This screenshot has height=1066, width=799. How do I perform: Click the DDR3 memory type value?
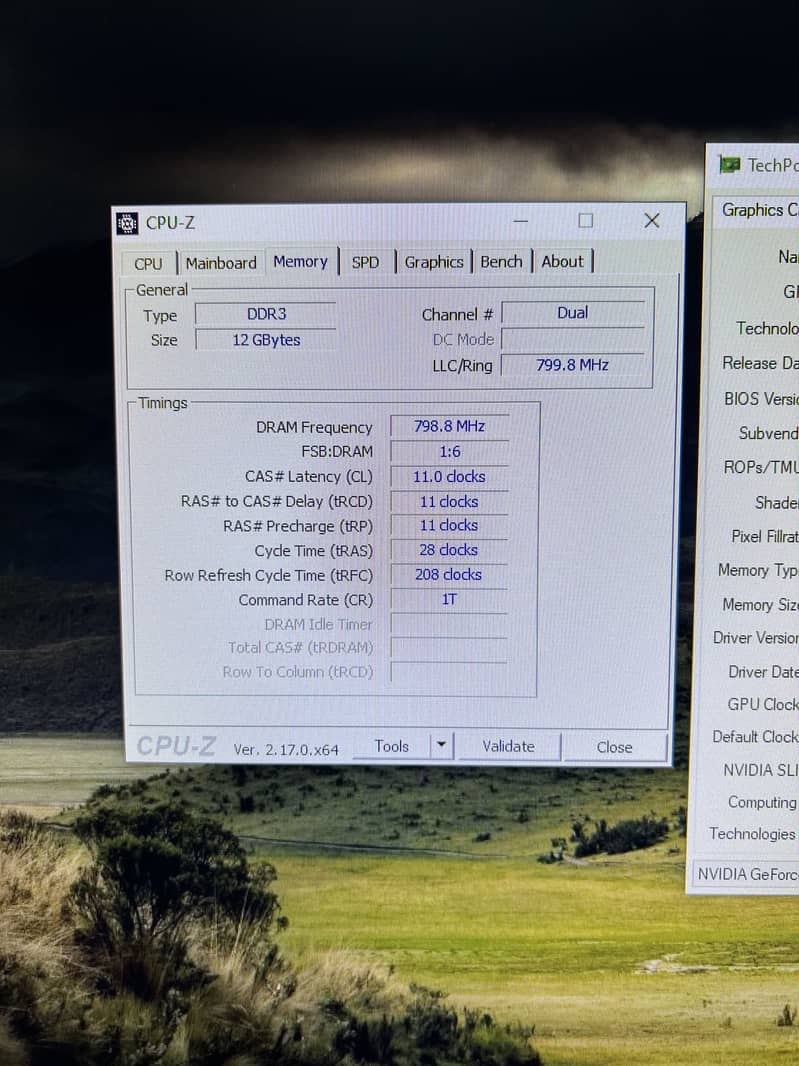coord(266,314)
